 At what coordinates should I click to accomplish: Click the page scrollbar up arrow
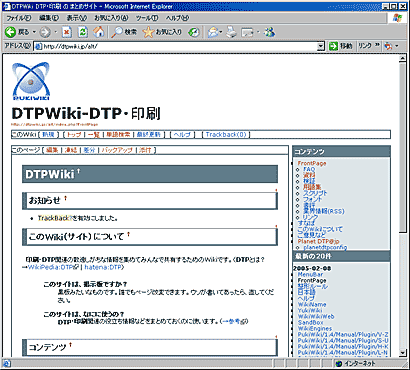point(402,58)
